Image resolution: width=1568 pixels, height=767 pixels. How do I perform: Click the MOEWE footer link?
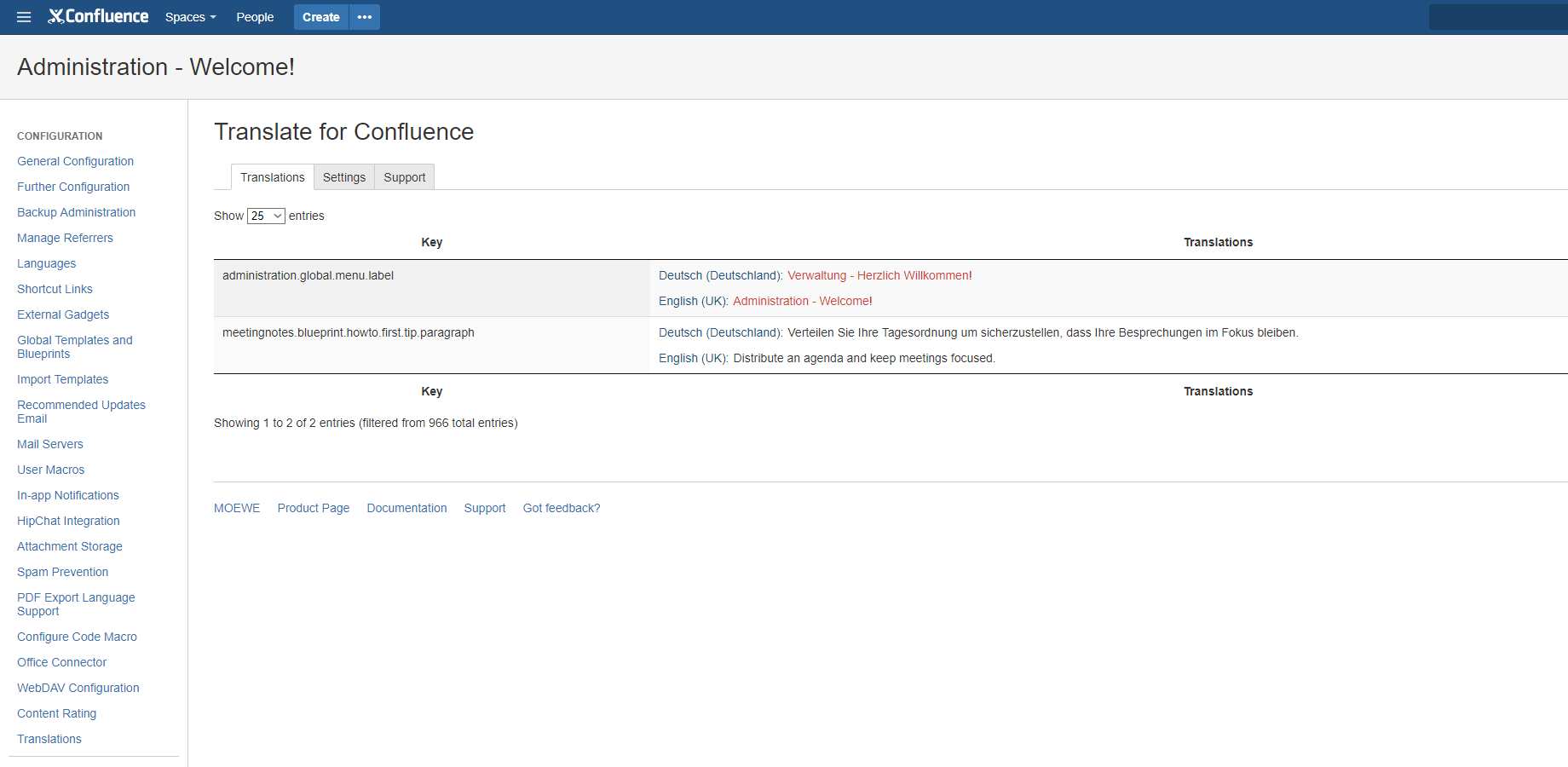[x=237, y=508]
